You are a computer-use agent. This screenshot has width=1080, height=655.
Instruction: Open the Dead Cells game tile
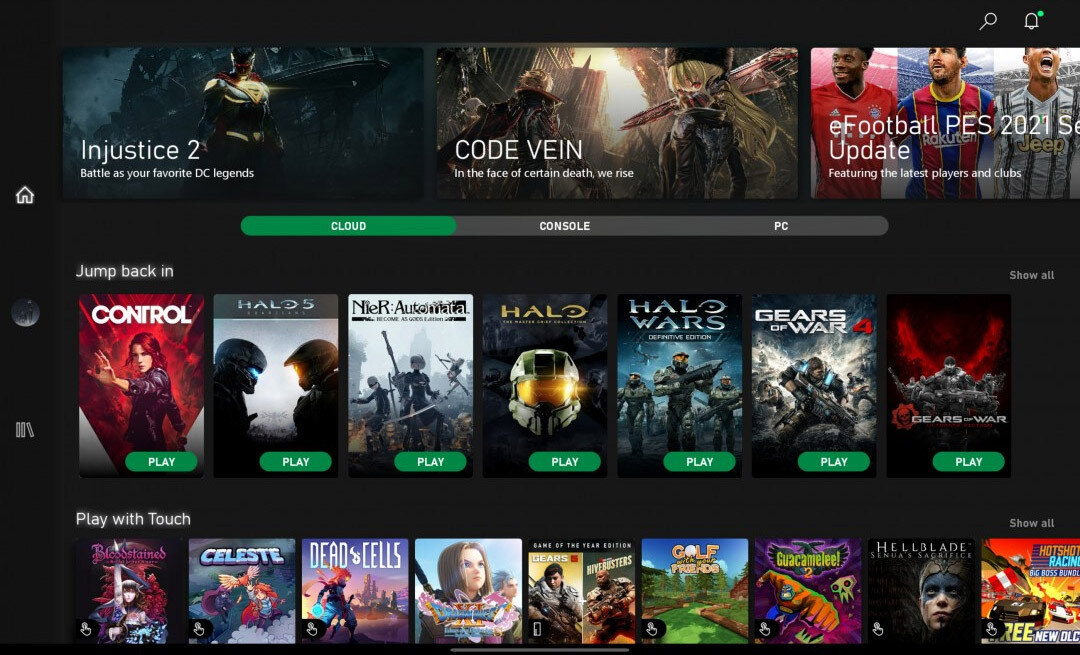(x=355, y=591)
